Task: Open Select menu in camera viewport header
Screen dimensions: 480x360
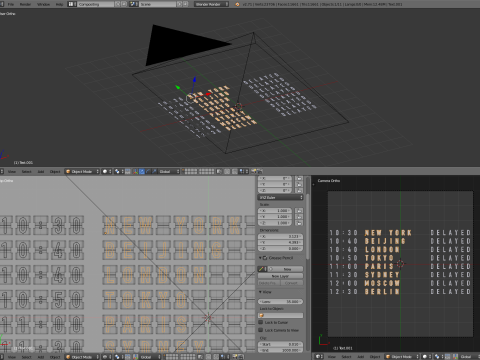Action: click(346, 356)
